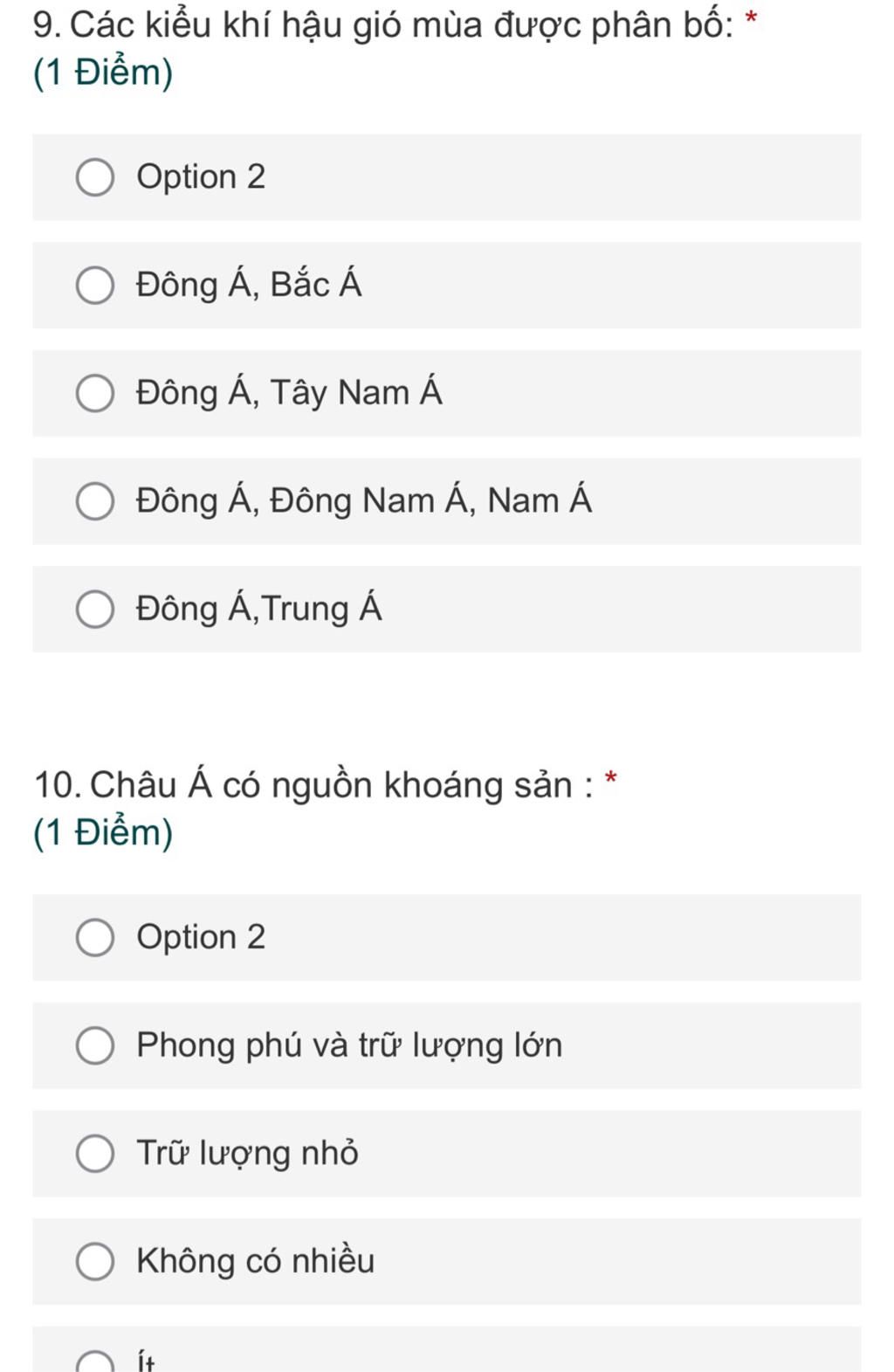894x1372 pixels.
Task: Choose the 'Đông Á,Trung Á' radio button
Action: pyautogui.click(x=95, y=609)
